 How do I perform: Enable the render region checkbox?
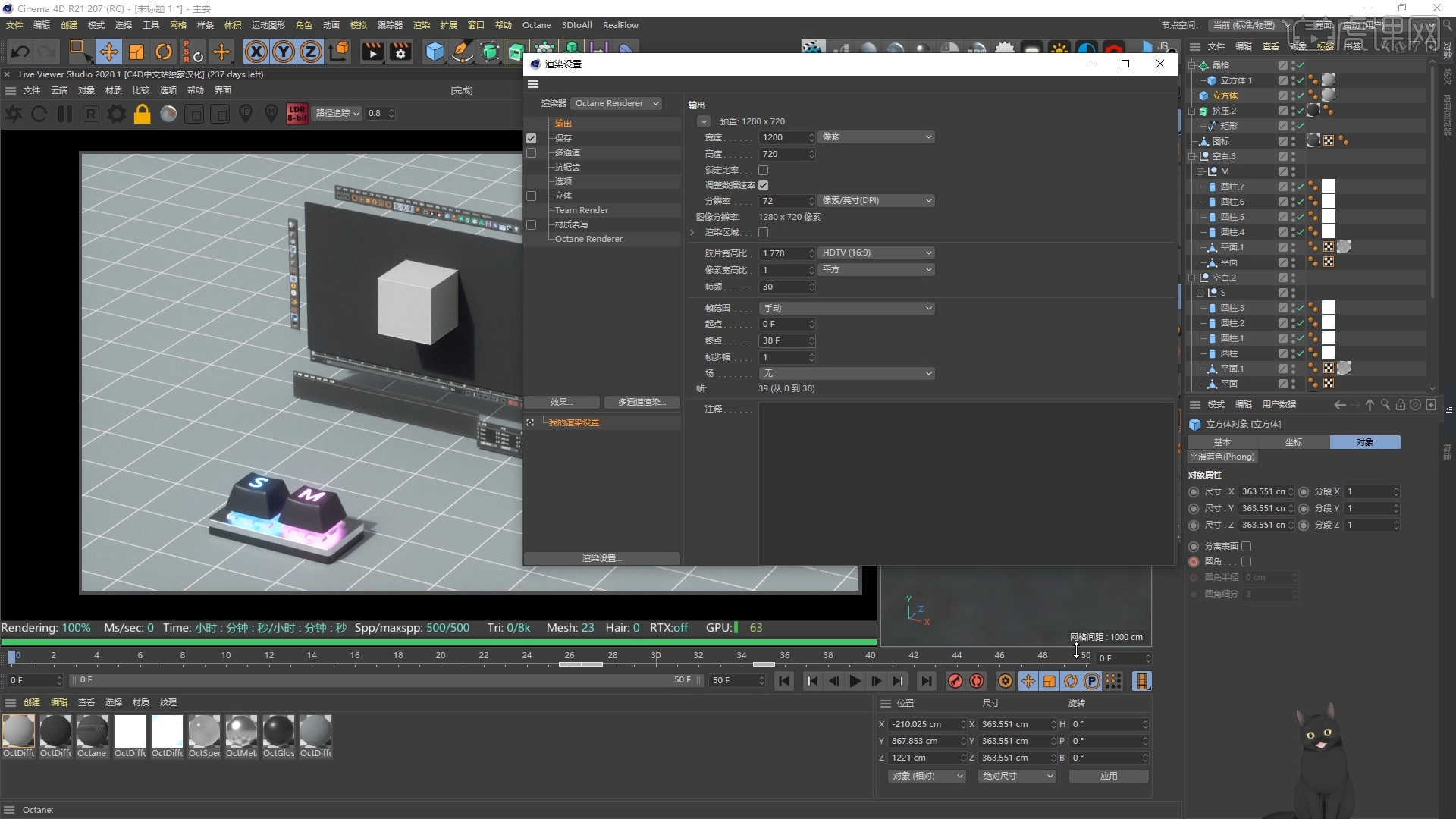[763, 233]
